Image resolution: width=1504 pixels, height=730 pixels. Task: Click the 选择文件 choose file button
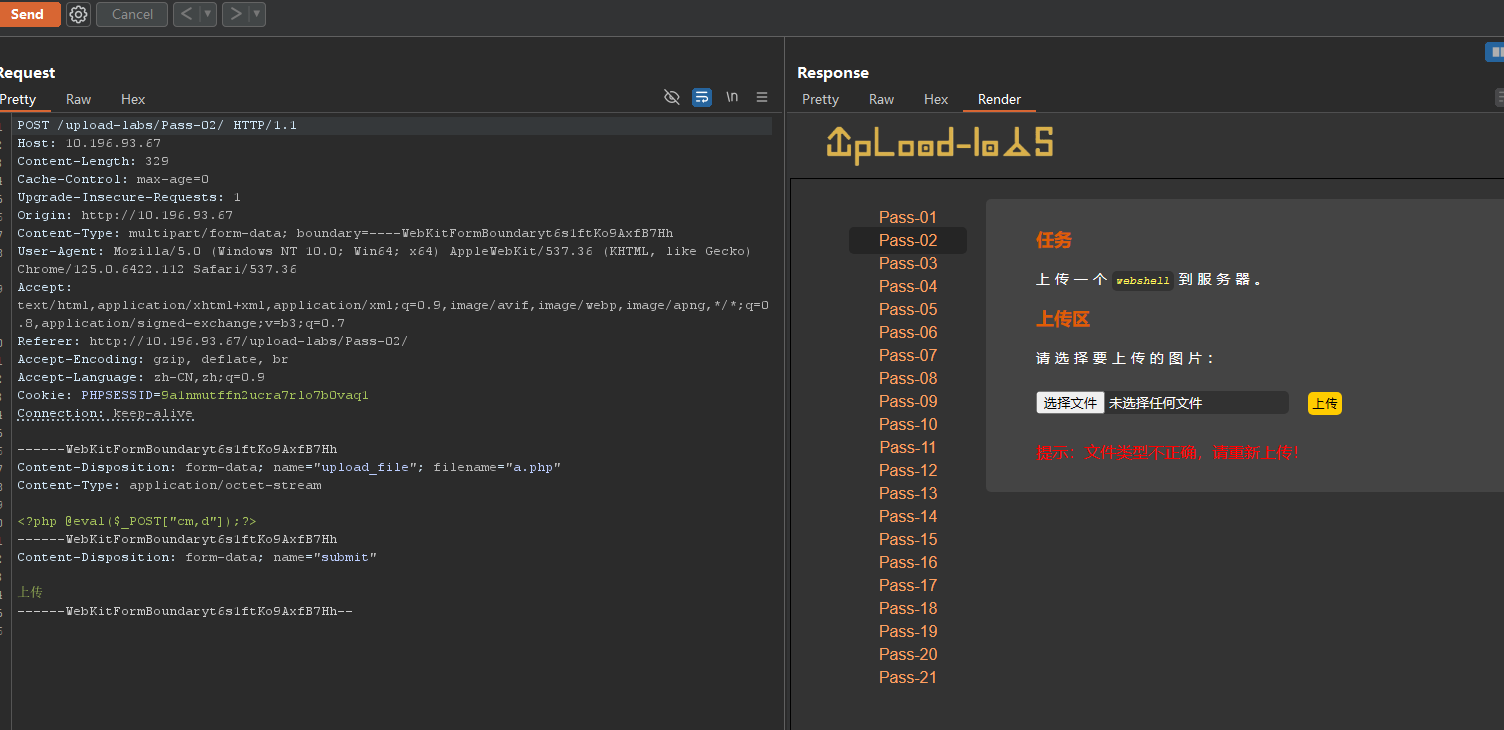point(1070,403)
